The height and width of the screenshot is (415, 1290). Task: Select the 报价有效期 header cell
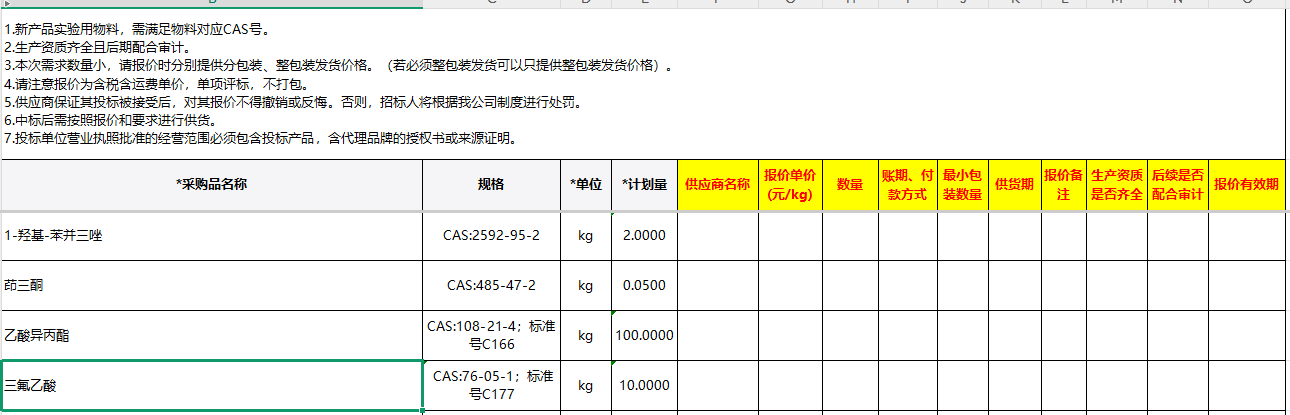tap(1246, 185)
